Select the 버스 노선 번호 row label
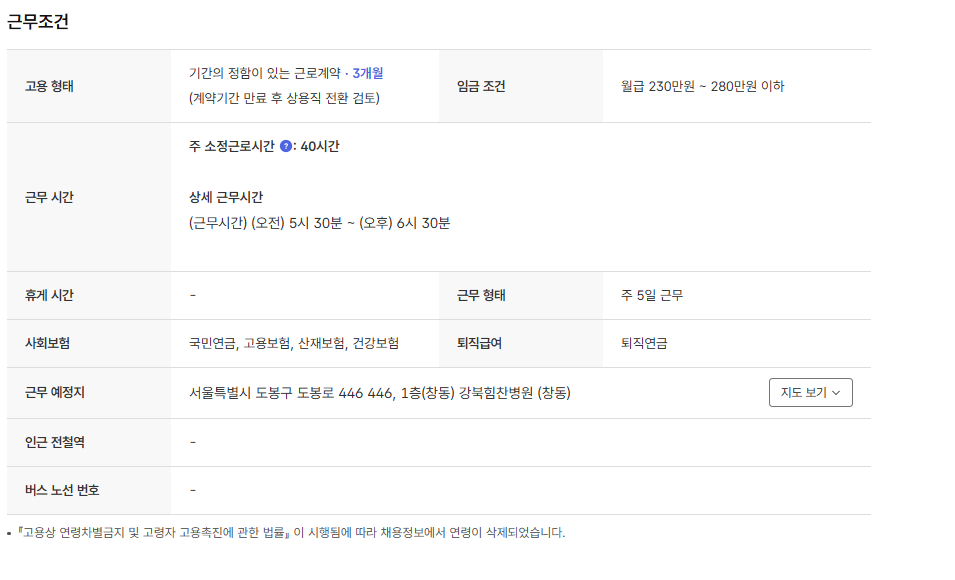The image size is (955, 580). (62, 490)
